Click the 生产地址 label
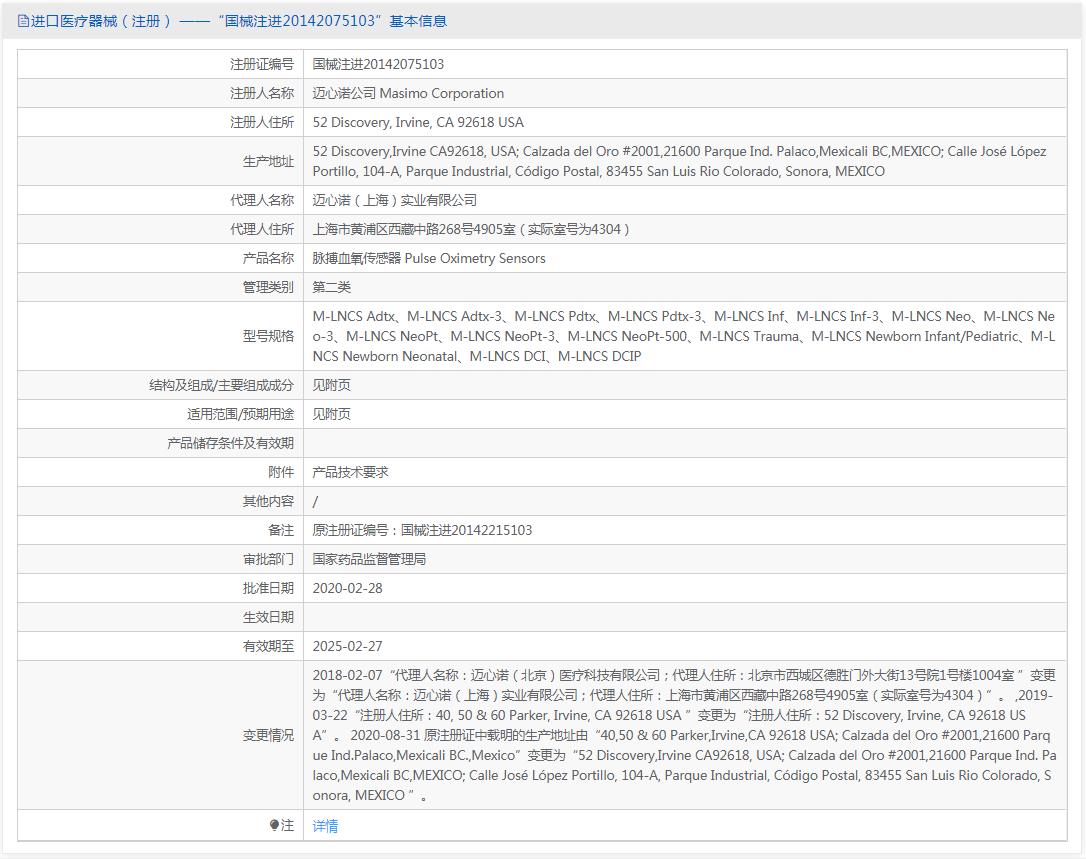The width and height of the screenshot is (1086, 859). (268, 161)
